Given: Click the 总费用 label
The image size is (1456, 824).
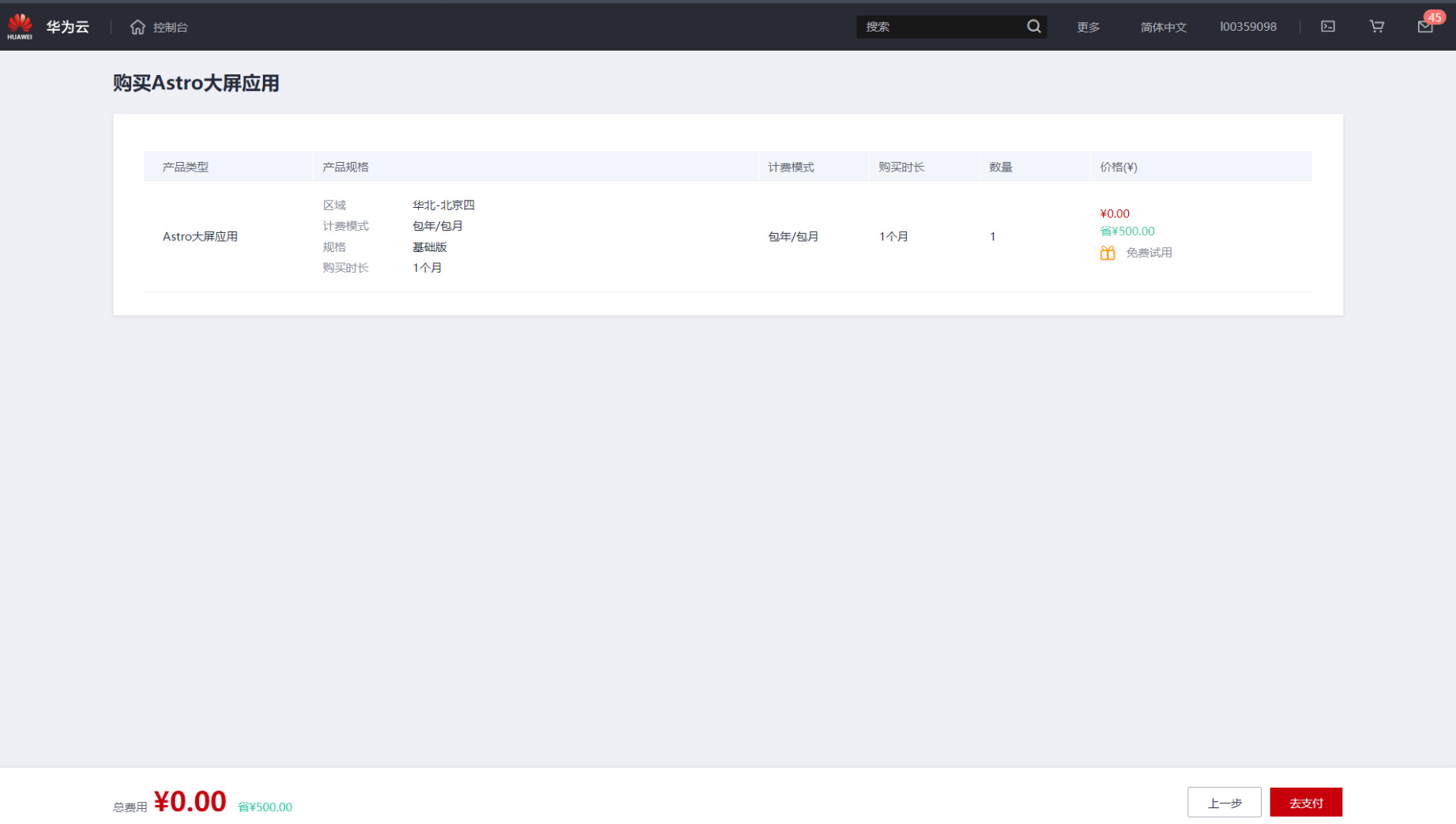Looking at the screenshot, I should click(x=130, y=807).
